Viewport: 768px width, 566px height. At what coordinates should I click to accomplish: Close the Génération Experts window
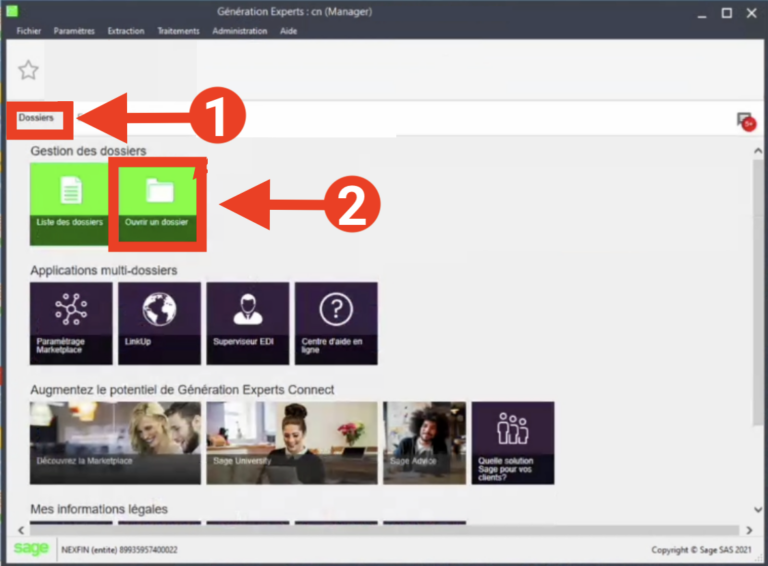pos(751,13)
